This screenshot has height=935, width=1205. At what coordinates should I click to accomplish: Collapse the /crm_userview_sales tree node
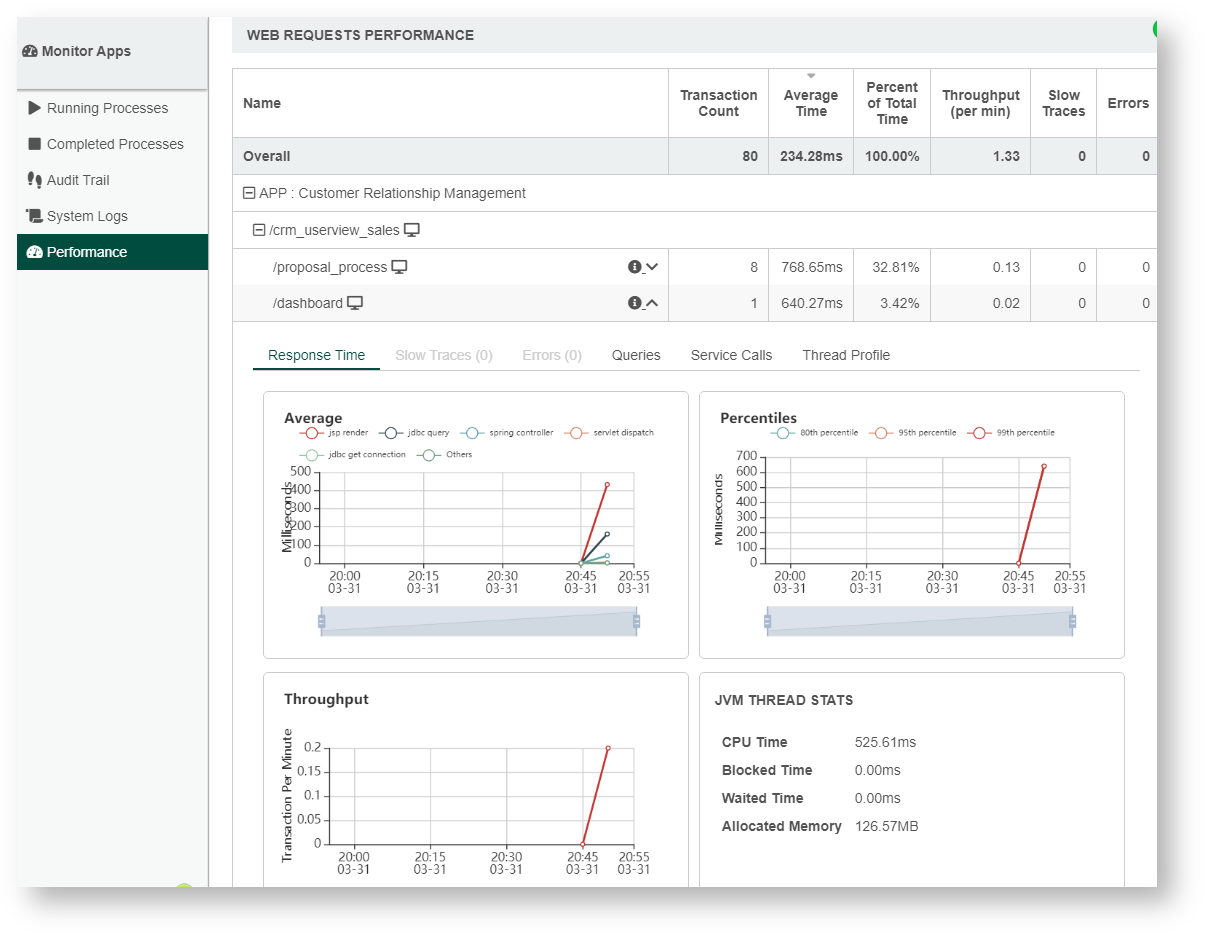coord(259,230)
